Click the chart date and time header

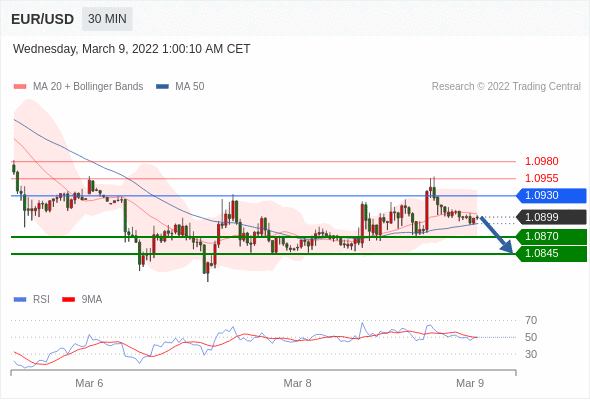point(132,49)
